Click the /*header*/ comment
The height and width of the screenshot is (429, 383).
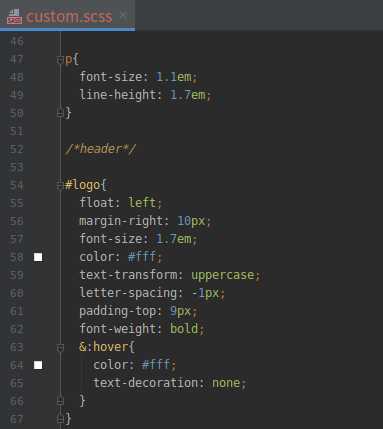(101, 149)
